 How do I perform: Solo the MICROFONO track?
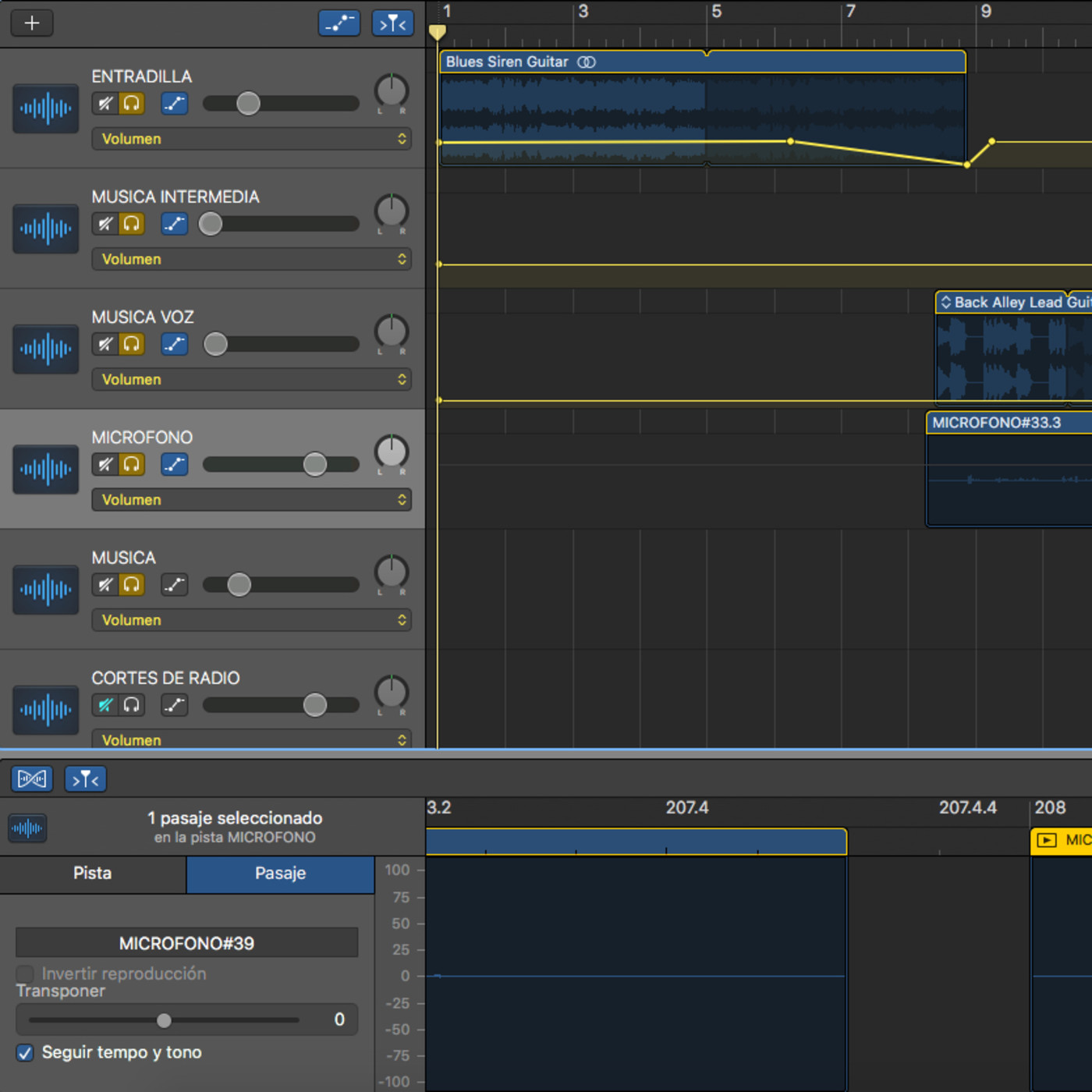(132, 464)
